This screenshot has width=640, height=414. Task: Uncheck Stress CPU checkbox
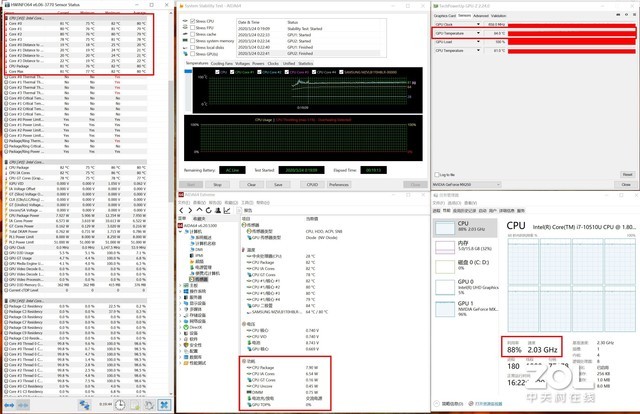(193, 21)
